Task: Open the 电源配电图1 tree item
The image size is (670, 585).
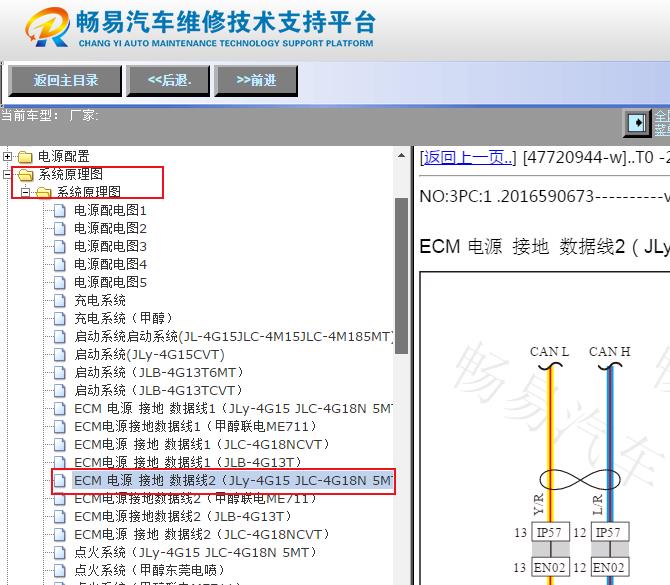Action: [110, 210]
